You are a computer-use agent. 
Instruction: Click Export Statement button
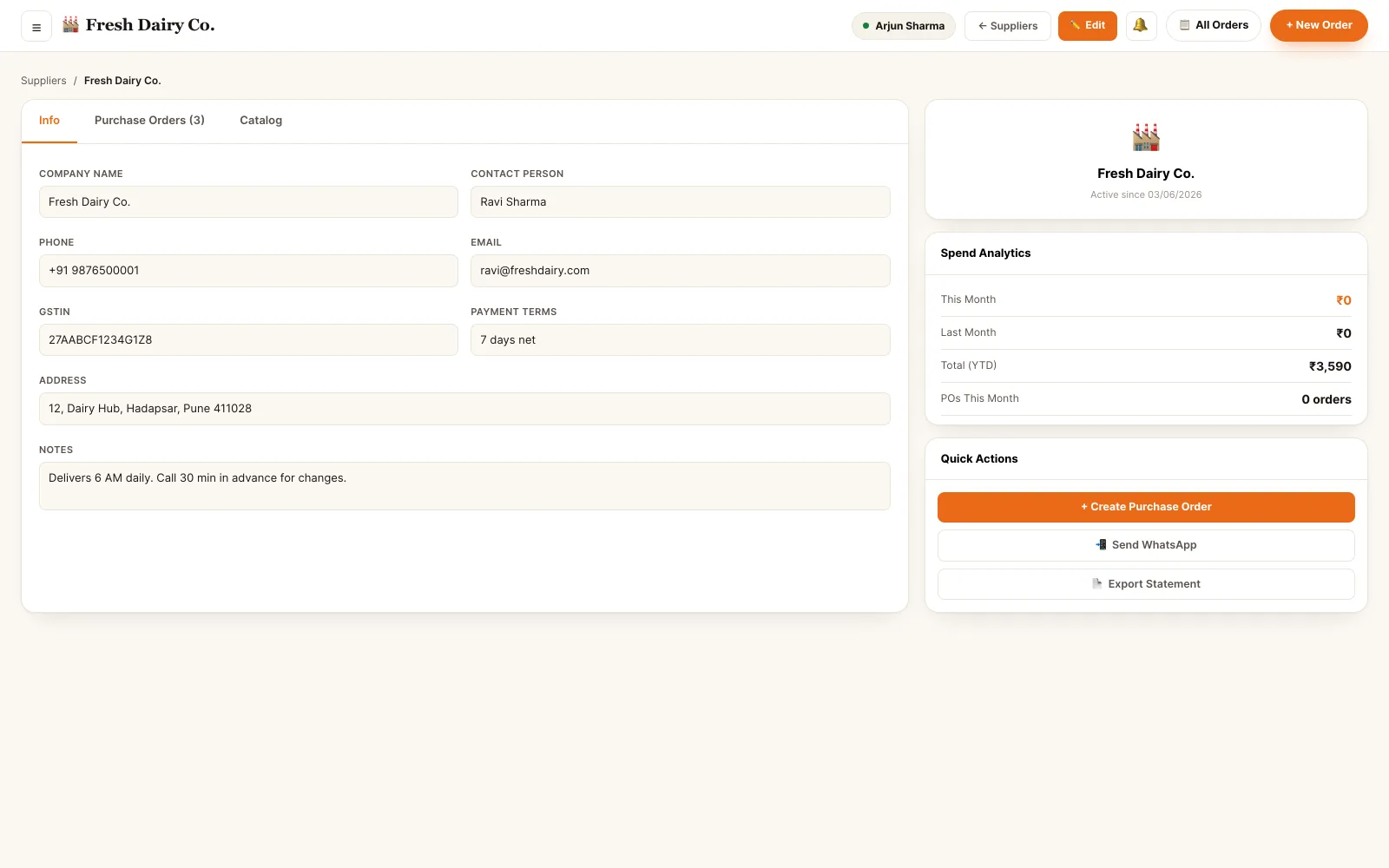(1146, 584)
